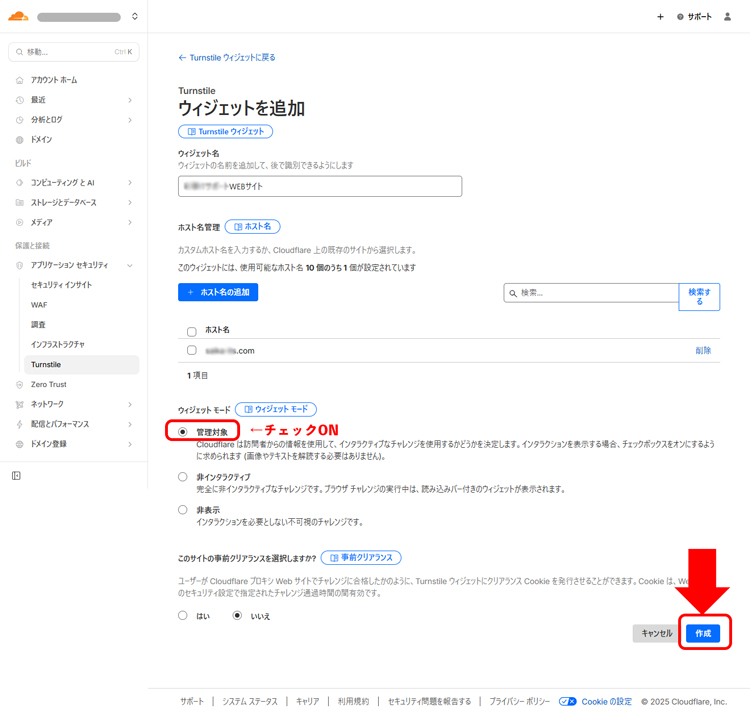Click the compute icon beside コンピューティングと AI
The width and height of the screenshot is (750, 715).
[x=20, y=183]
